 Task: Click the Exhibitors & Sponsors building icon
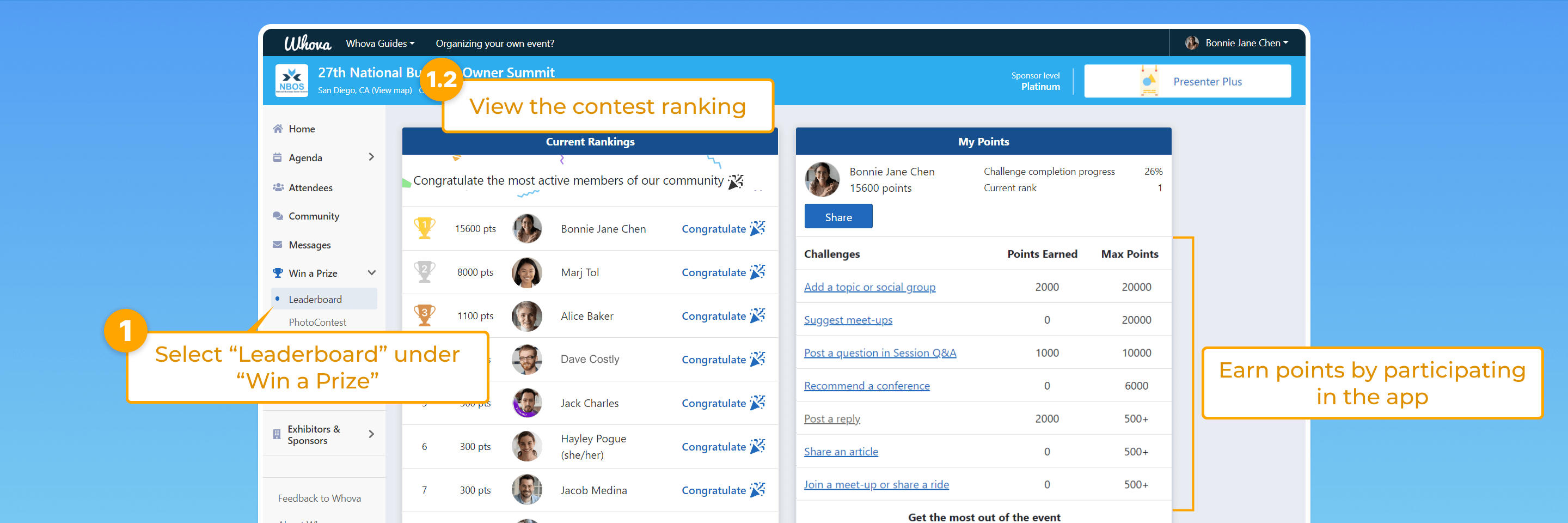pyautogui.click(x=277, y=435)
